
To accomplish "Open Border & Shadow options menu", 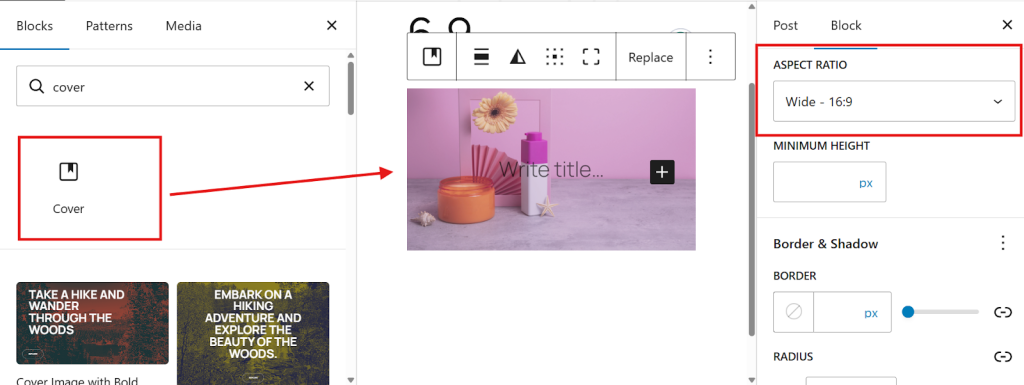I will pyautogui.click(x=1003, y=243).
